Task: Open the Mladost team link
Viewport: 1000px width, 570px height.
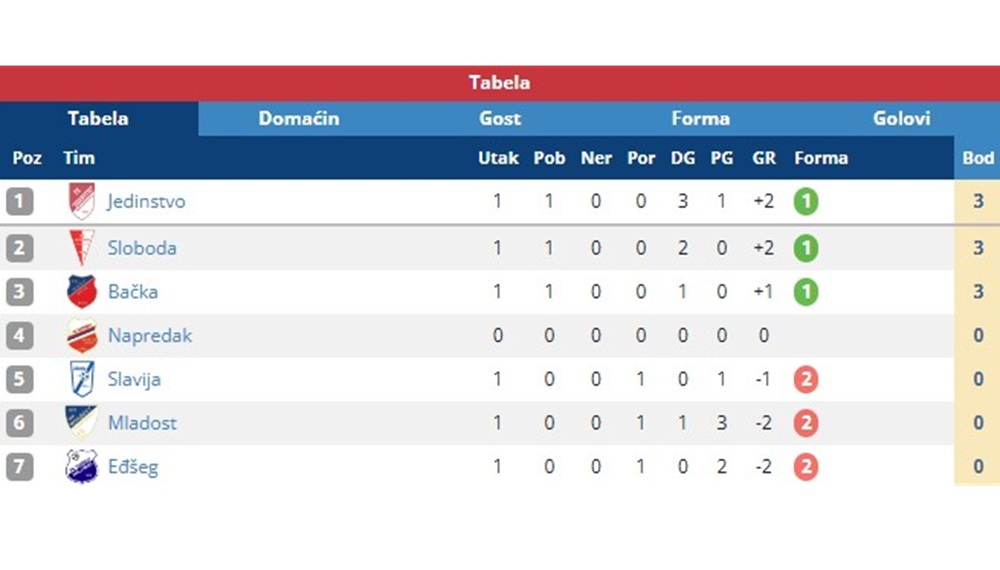Action: coord(142,423)
